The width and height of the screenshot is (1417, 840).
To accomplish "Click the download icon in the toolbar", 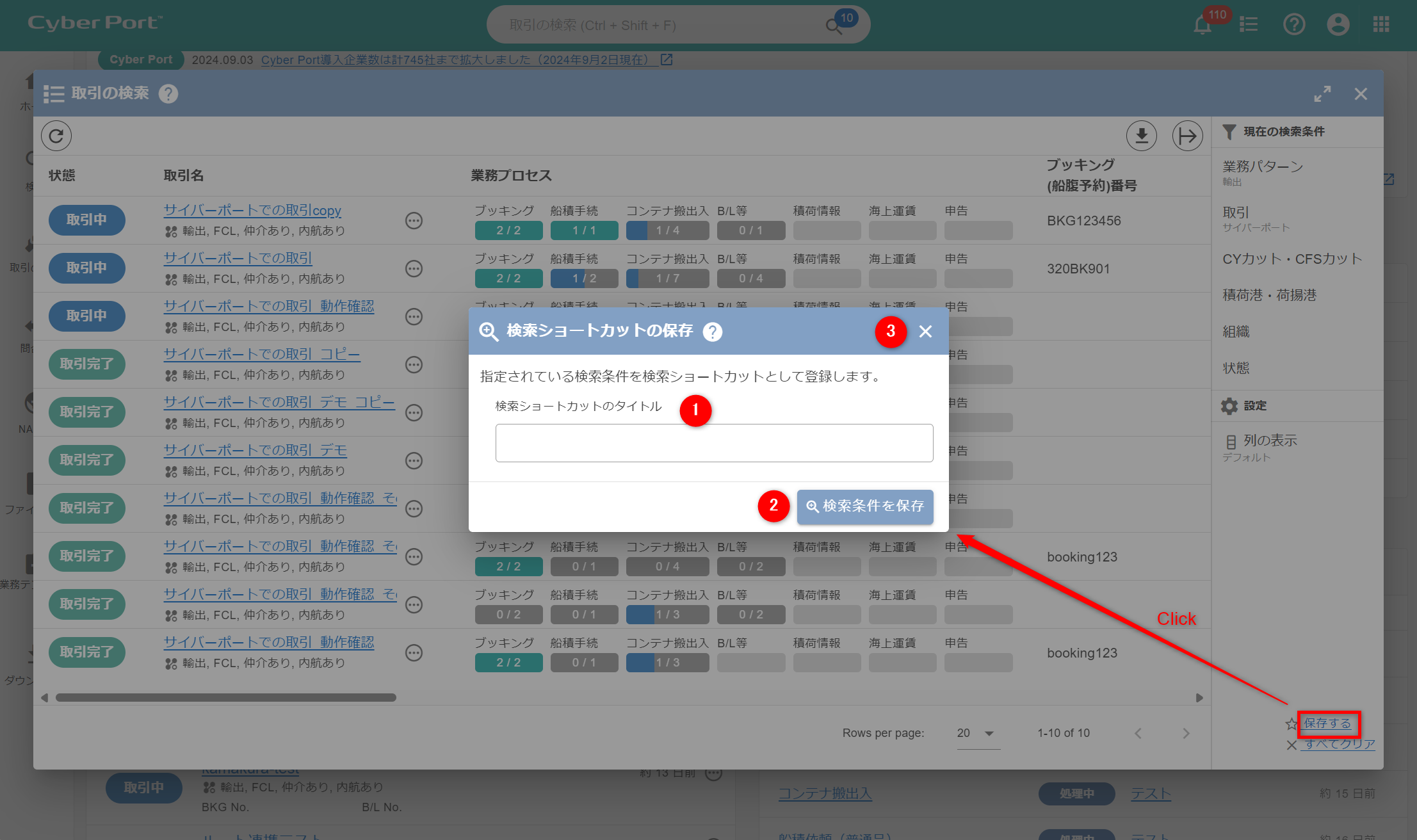I will tap(1141, 136).
